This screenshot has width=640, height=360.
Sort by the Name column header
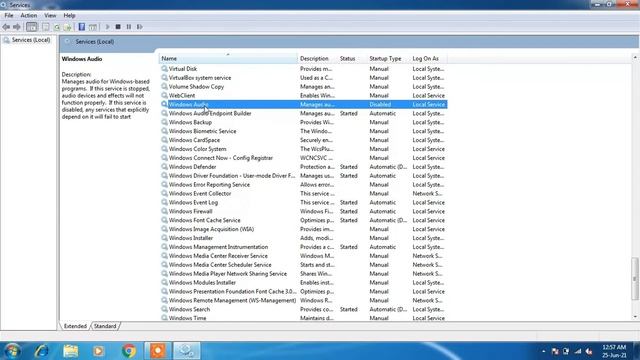coord(228,59)
